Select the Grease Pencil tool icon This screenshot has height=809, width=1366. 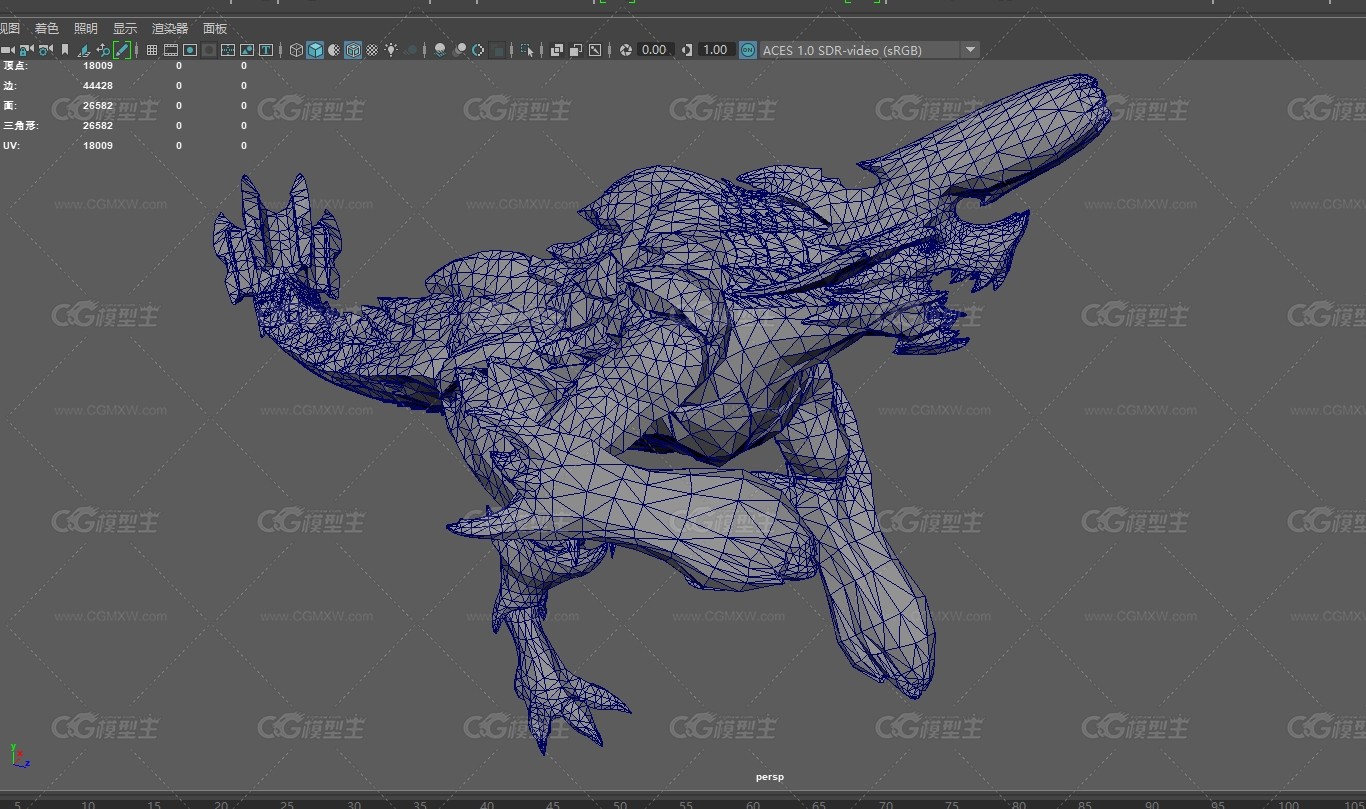click(x=122, y=50)
